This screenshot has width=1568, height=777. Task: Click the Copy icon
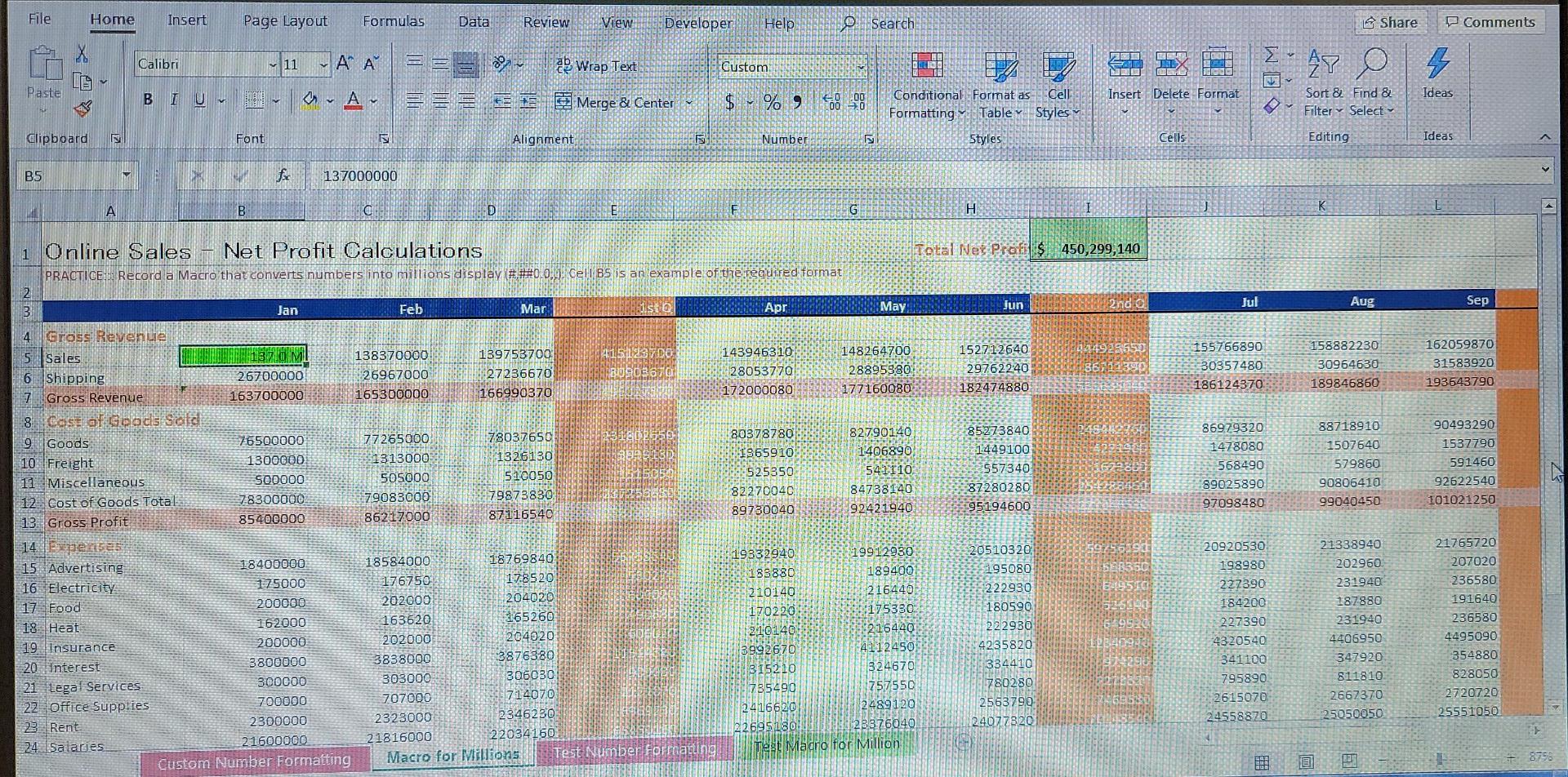82,81
